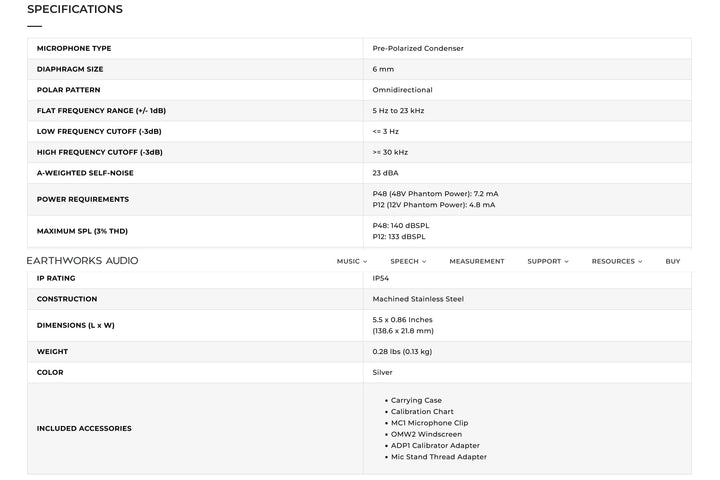The height and width of the screenshot is (480, 720).
Task: Open the Resources navigation menu
Action: tap(613, 261)
